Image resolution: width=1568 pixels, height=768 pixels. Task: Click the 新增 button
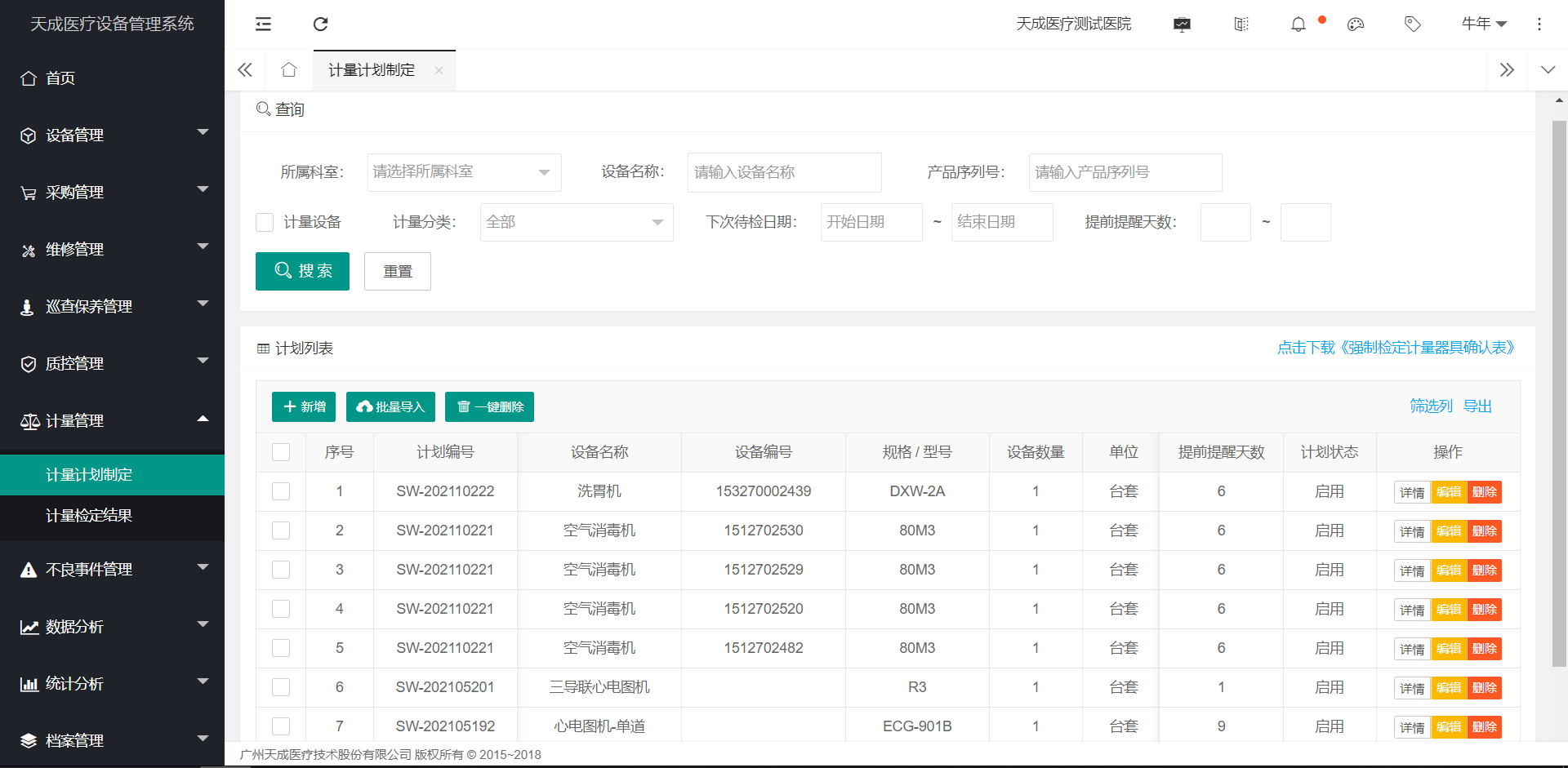[x=304, y=407]
